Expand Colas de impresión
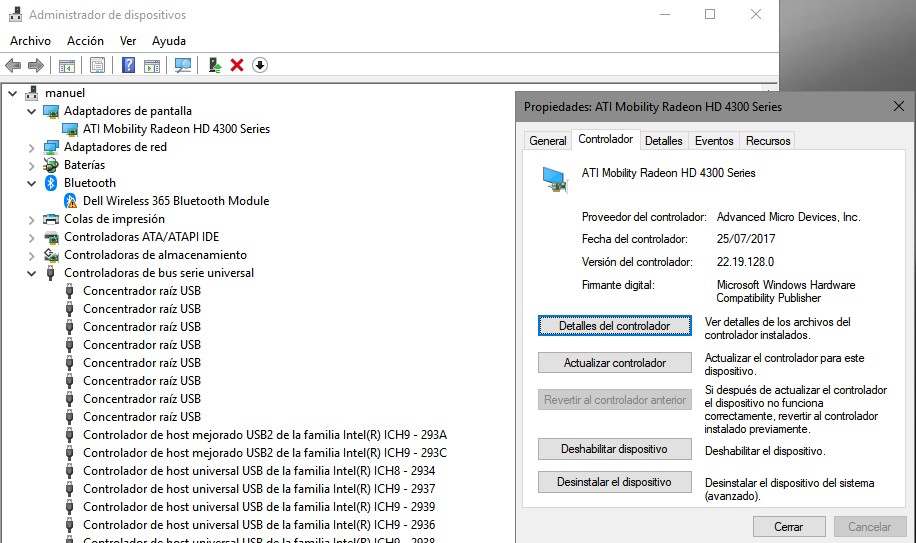The image size is (916, 543). [32, 220]
